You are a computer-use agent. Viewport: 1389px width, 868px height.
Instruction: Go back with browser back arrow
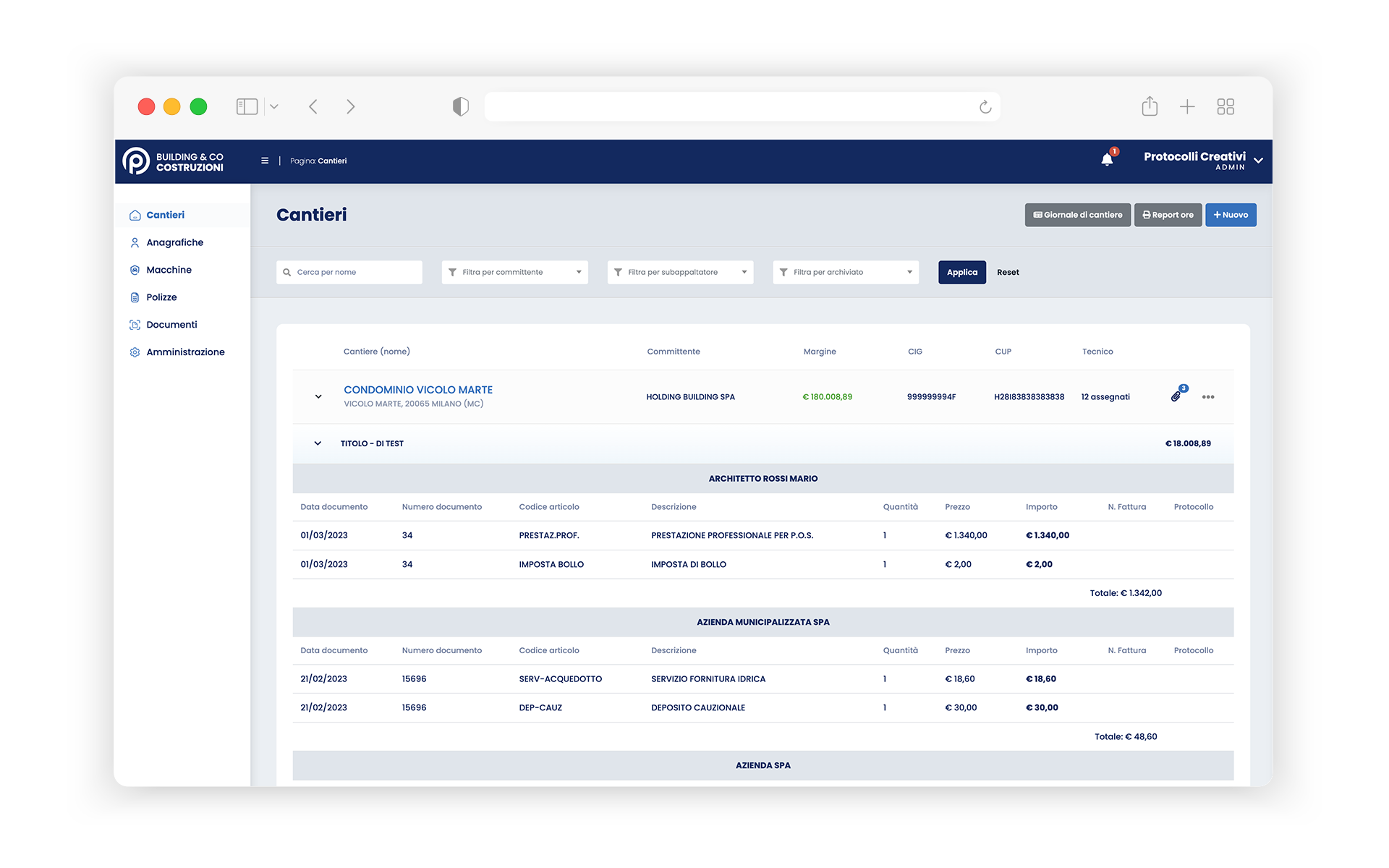click(313, 106)
